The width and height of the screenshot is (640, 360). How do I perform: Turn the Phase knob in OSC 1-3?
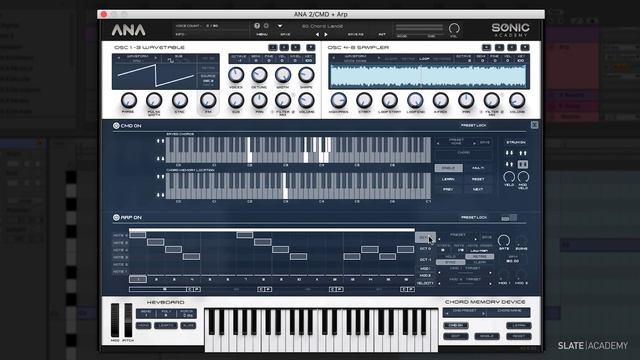coord(129,100)
